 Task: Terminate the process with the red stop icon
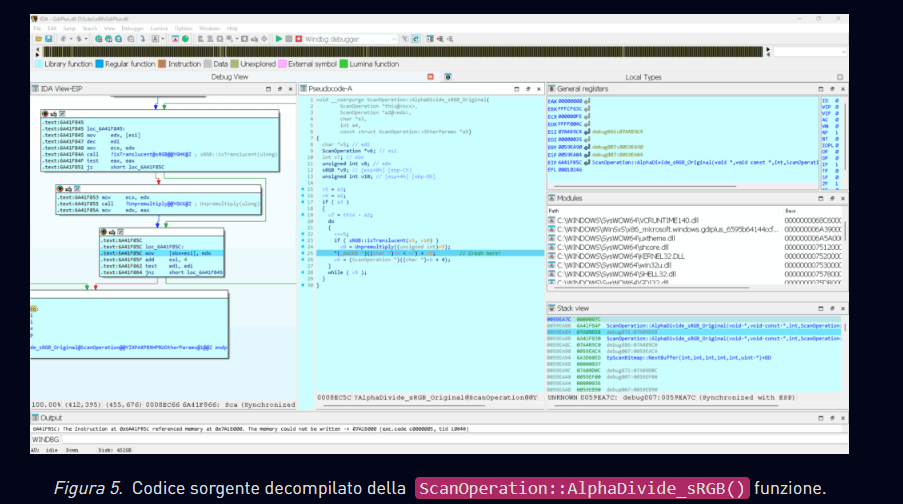[x=298, y=39]
